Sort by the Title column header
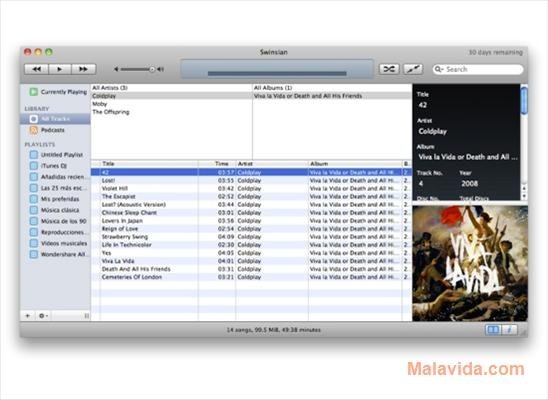 [x=149, y=163]
